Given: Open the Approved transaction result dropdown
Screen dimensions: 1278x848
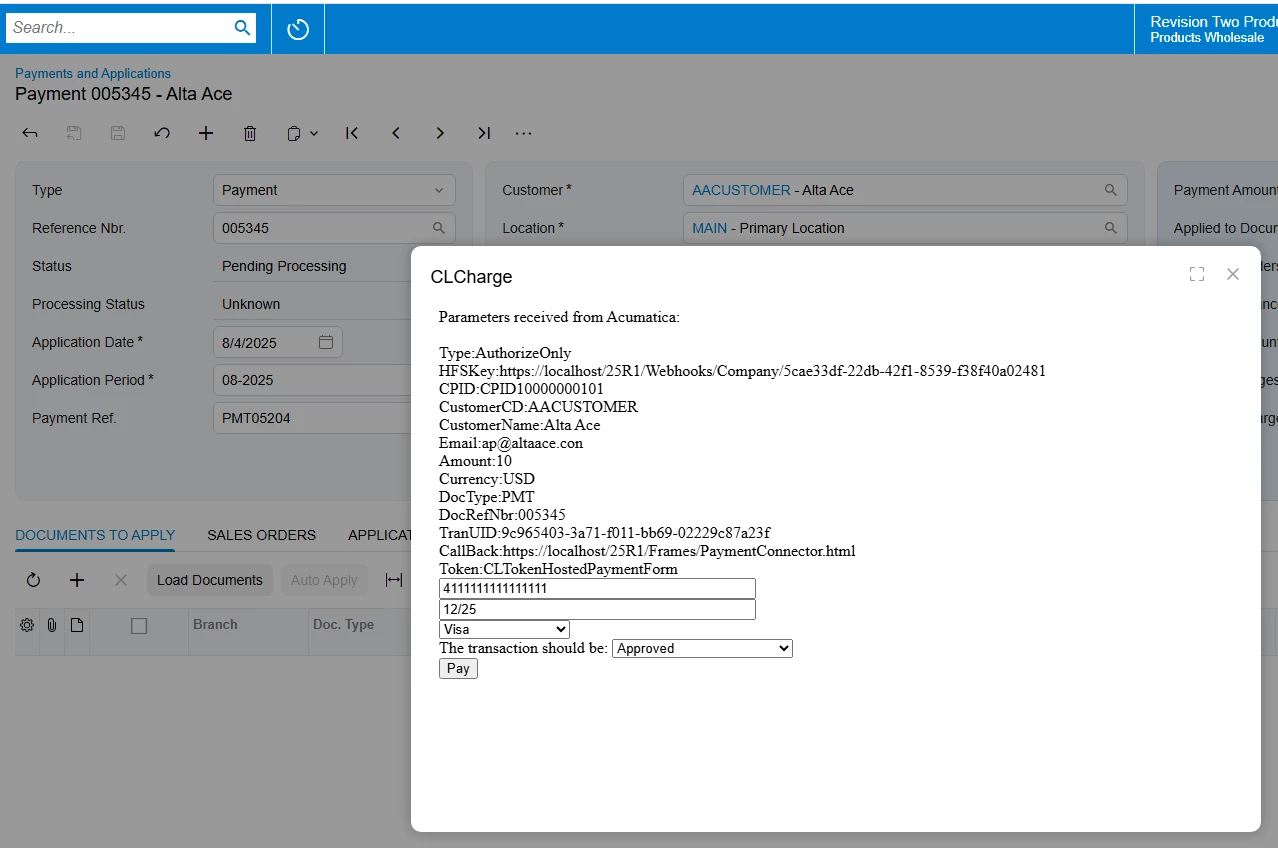Looking at the screenshot, I should coord(701,648).
